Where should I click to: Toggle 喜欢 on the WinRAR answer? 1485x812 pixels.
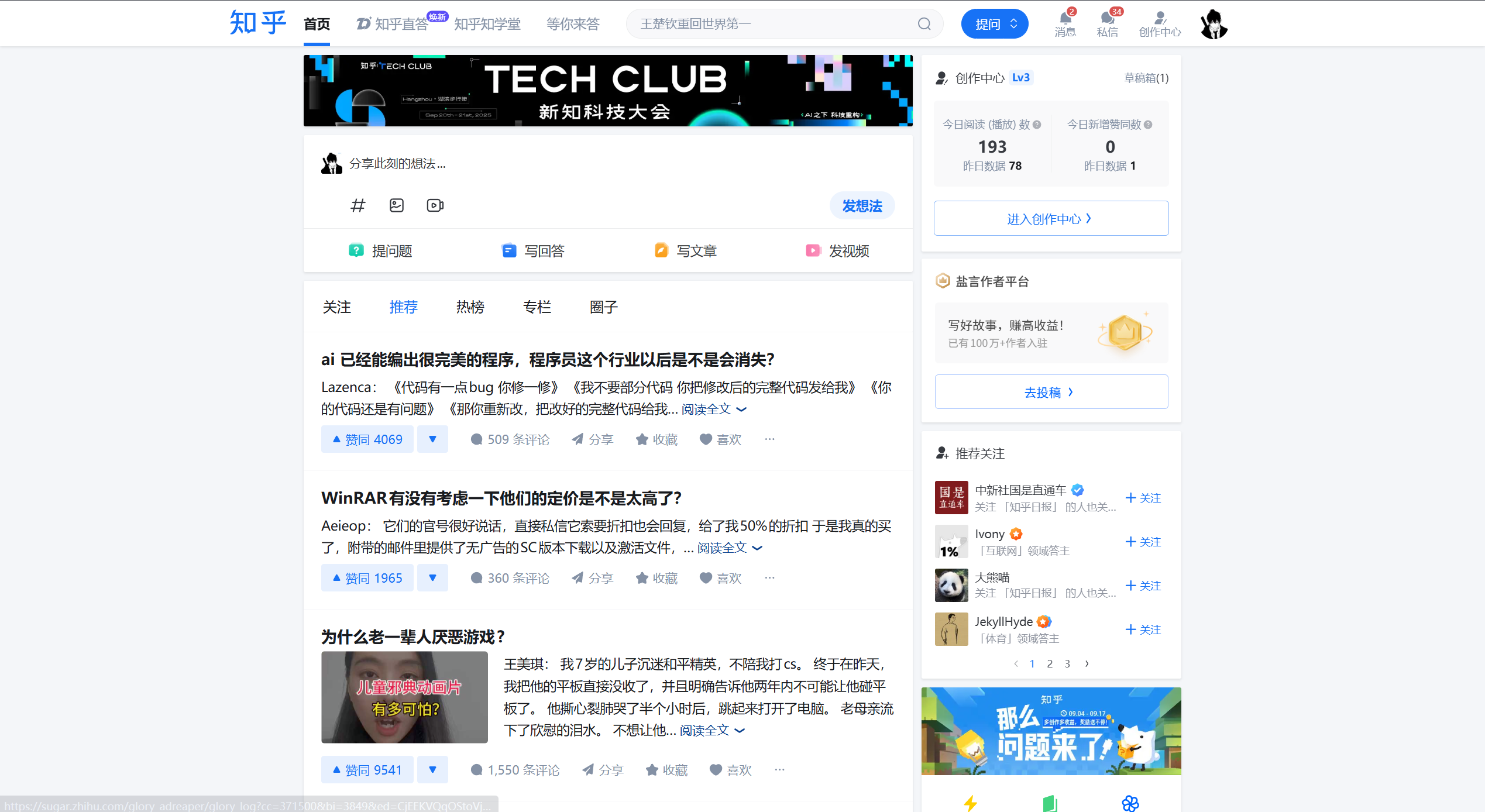tap(721, 578)
